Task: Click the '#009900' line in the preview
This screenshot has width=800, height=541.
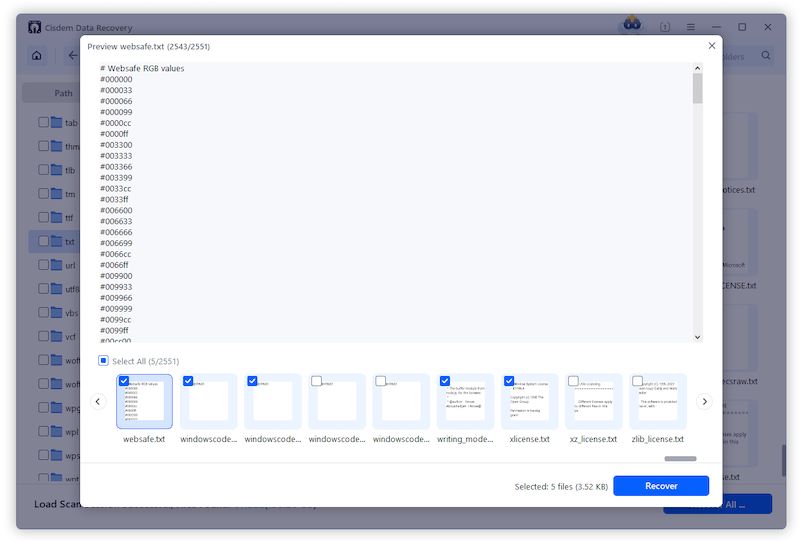Action: point(116,276)
